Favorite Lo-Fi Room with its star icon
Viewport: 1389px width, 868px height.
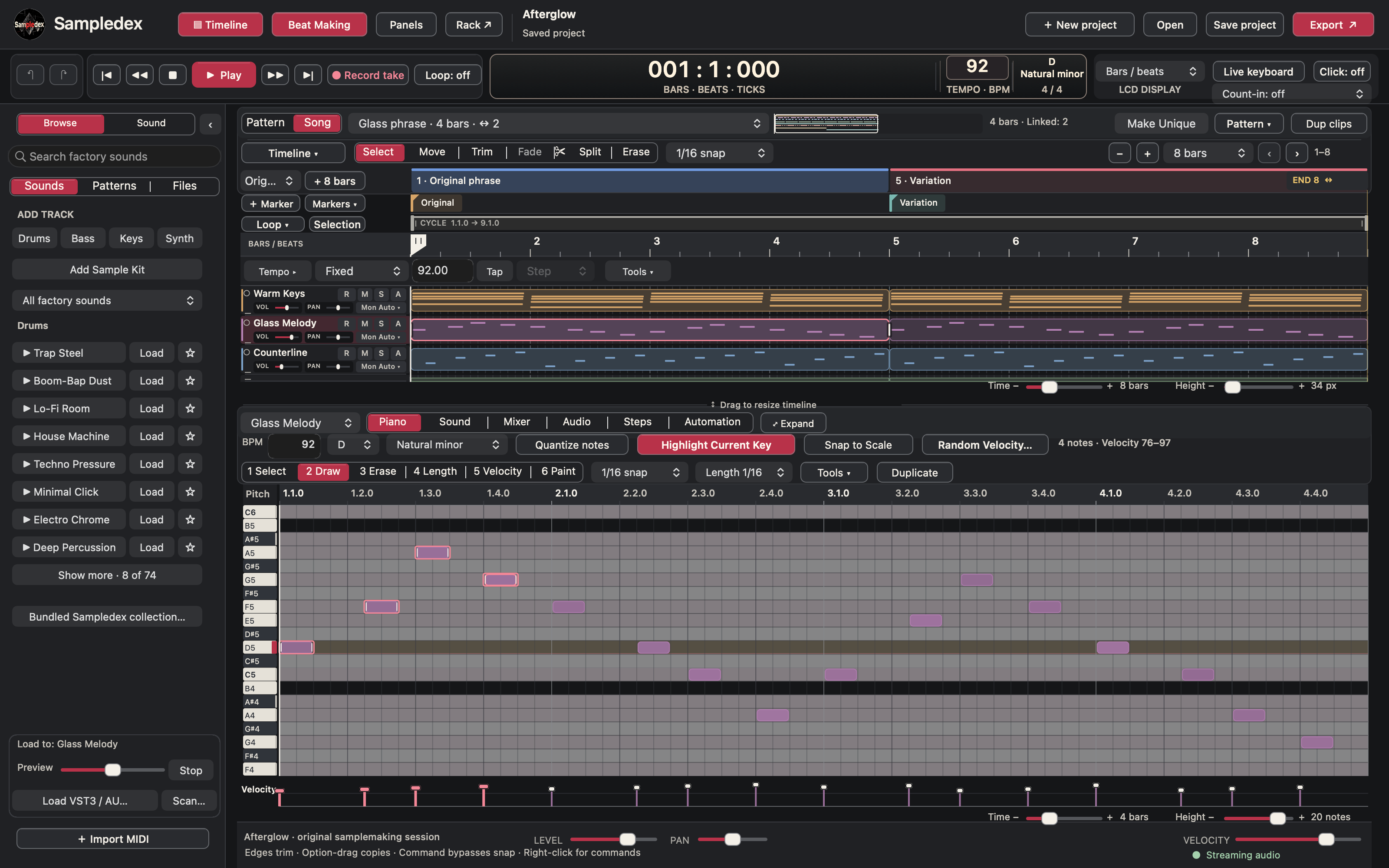[190, 408]
